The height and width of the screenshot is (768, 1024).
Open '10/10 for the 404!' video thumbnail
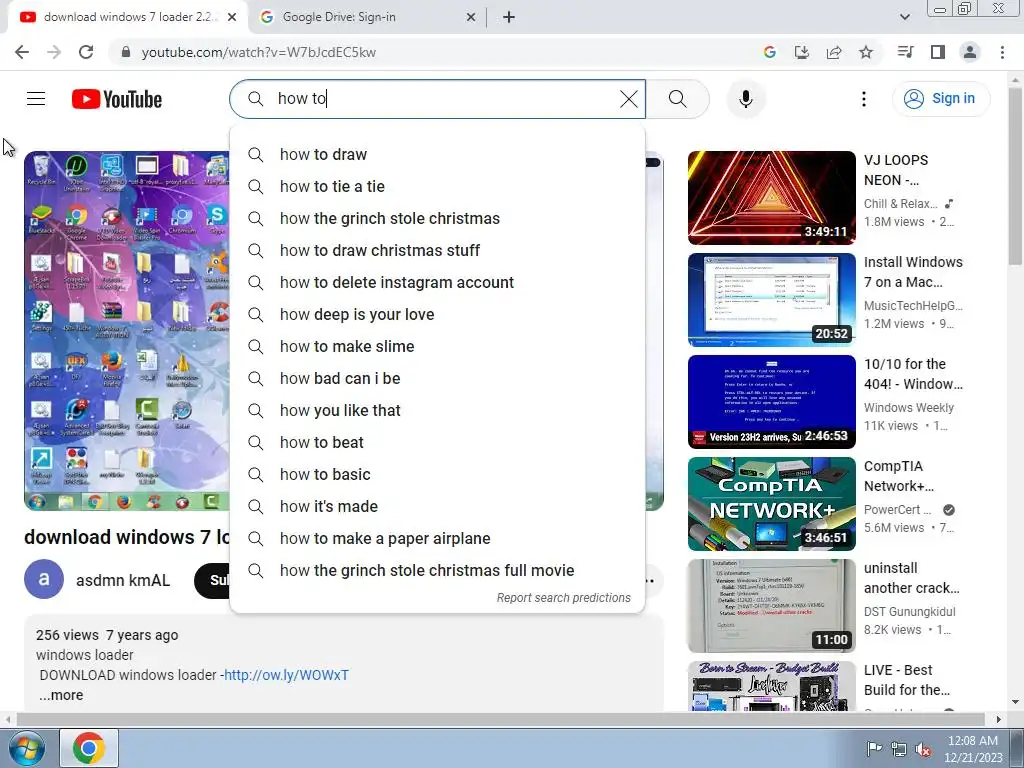(771, 402)
